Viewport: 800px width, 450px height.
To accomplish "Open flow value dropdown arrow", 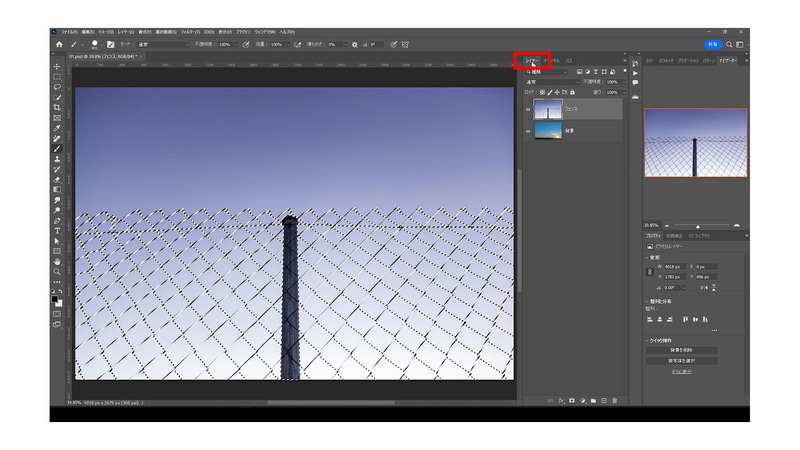I will click(x=289, y=45).
